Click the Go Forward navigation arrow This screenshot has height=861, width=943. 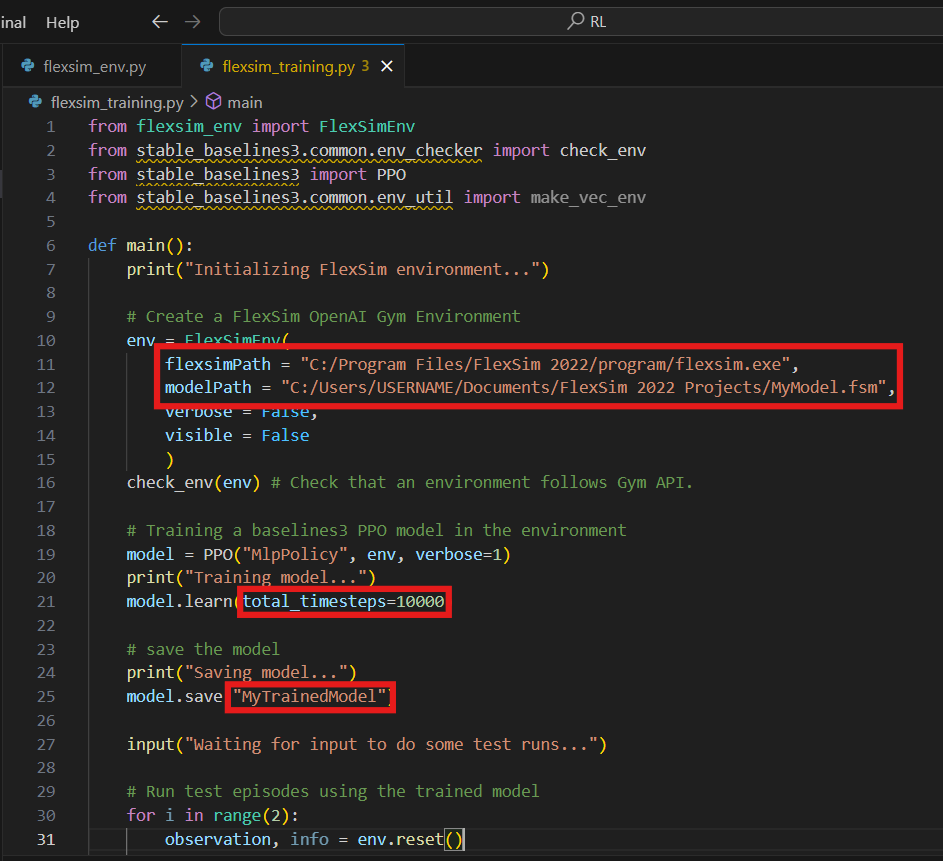pos(193,22)
